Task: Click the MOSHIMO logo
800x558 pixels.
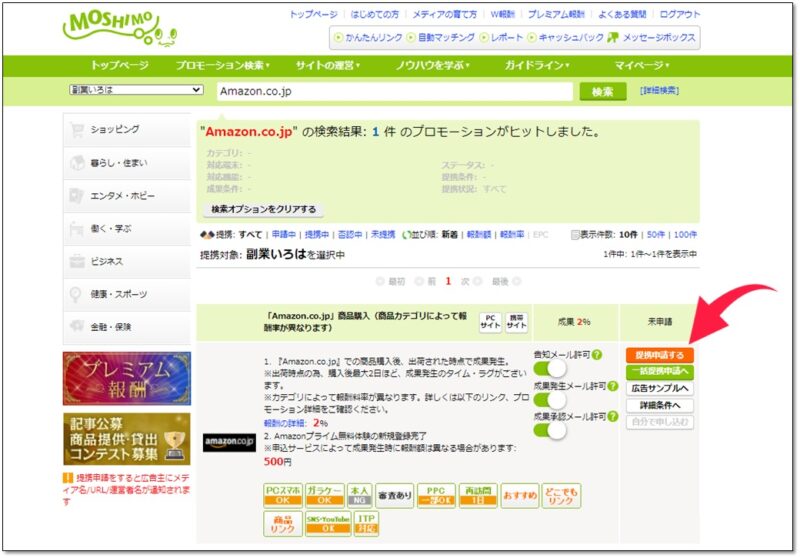Action: [x=119, y=29]
